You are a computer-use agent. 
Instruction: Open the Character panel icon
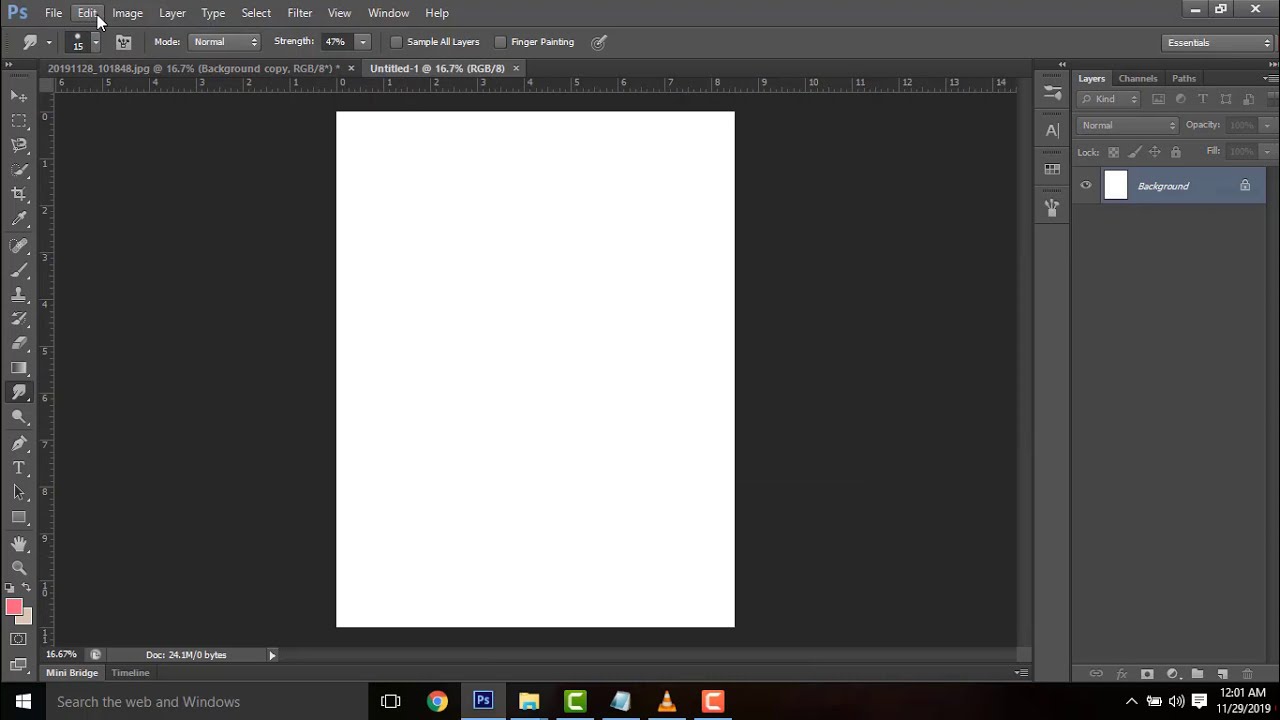[x=1052, y=130]
